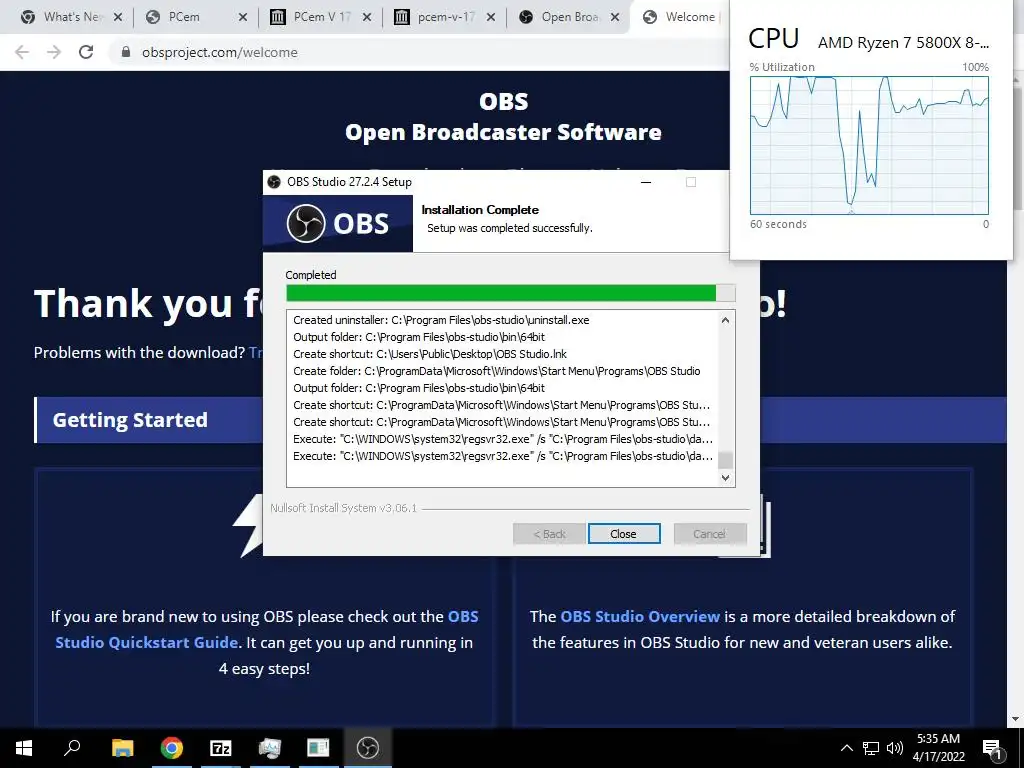Reload the obsproject.com page

tap(86, 52)
